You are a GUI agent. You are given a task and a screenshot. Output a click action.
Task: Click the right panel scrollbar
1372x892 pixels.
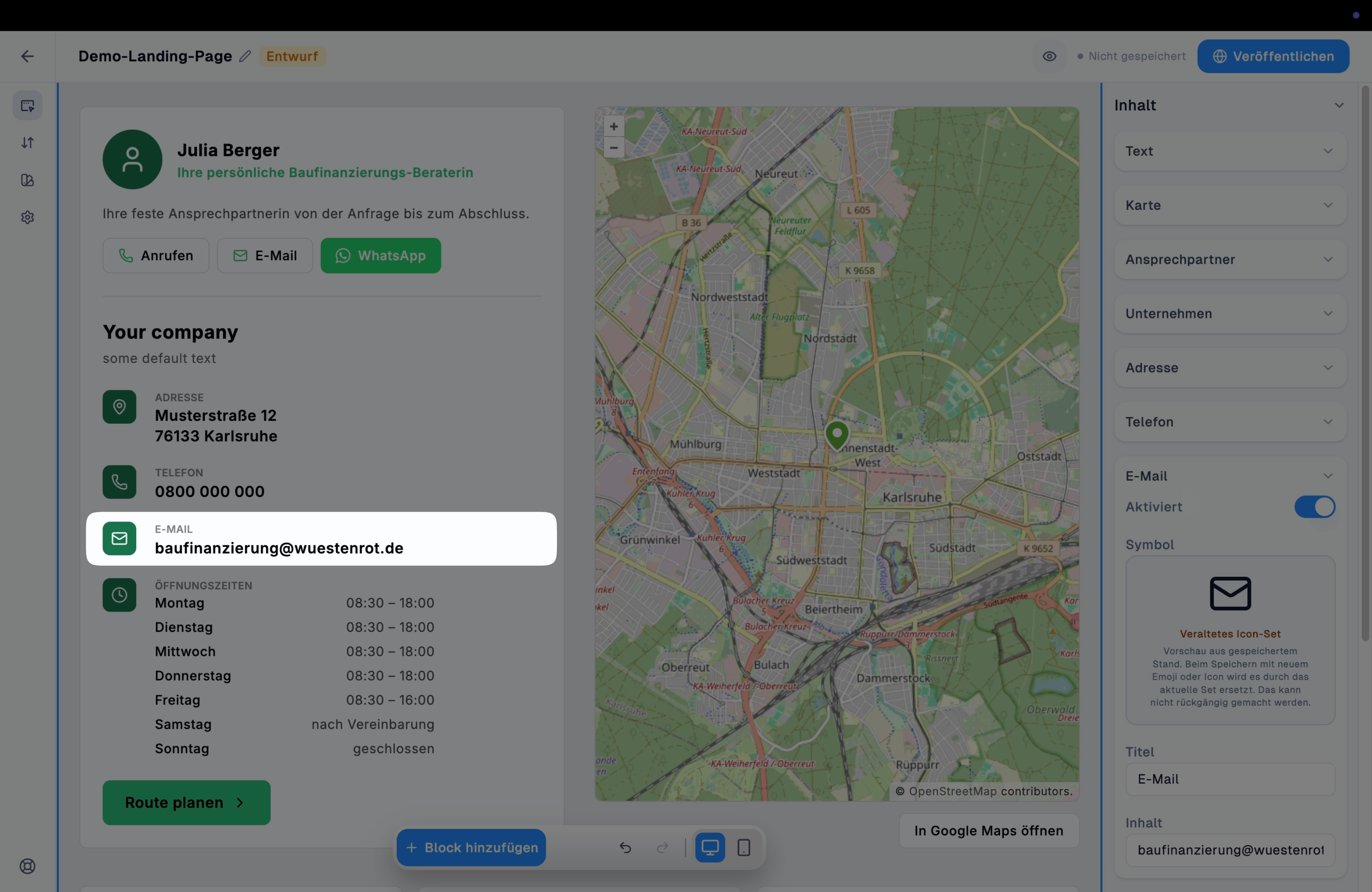pyautogui.click(x=1365, y=363)
